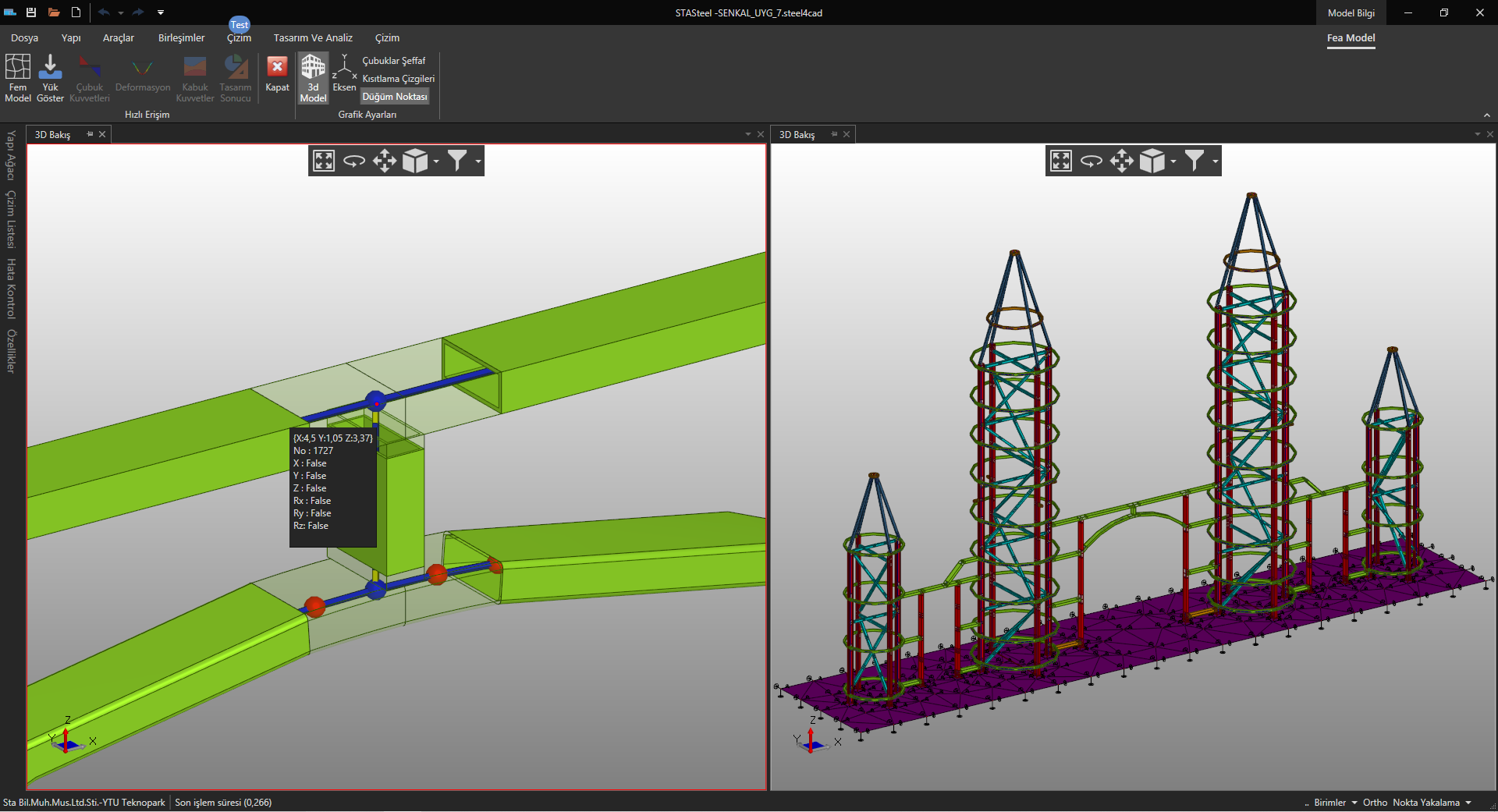The image size is (1498, 812).
Task: Toggle the 3d Model view button
Action: pyautogui.click(x=313, y=77)
